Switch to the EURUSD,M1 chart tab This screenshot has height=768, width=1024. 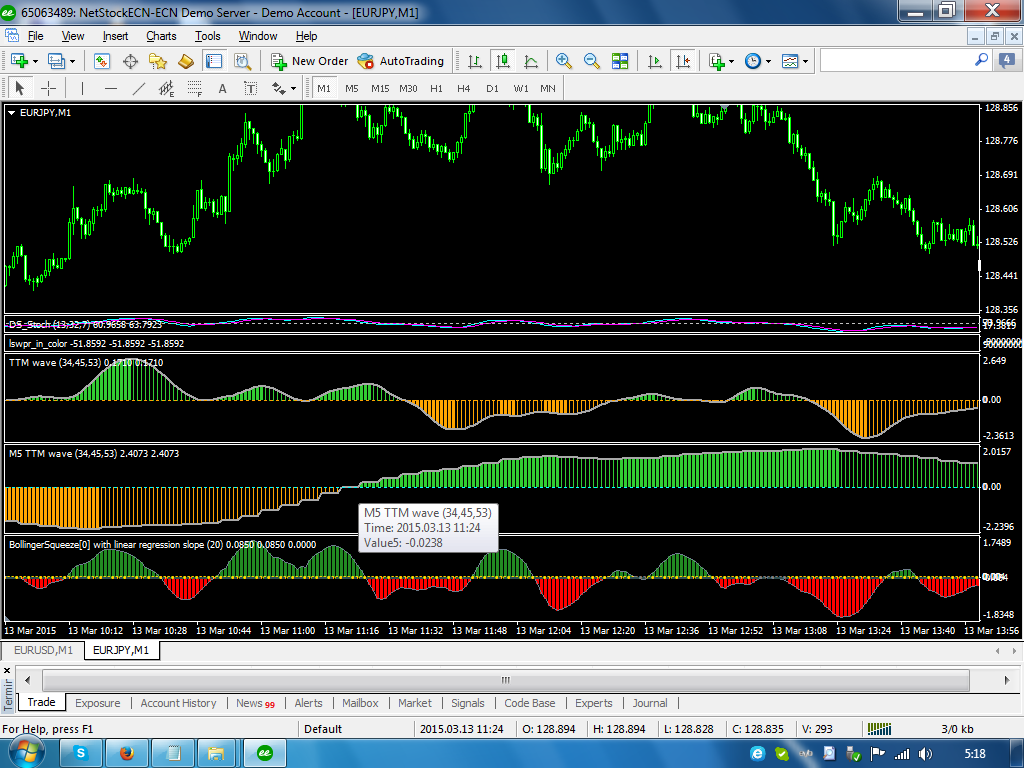tap(43, 650)
